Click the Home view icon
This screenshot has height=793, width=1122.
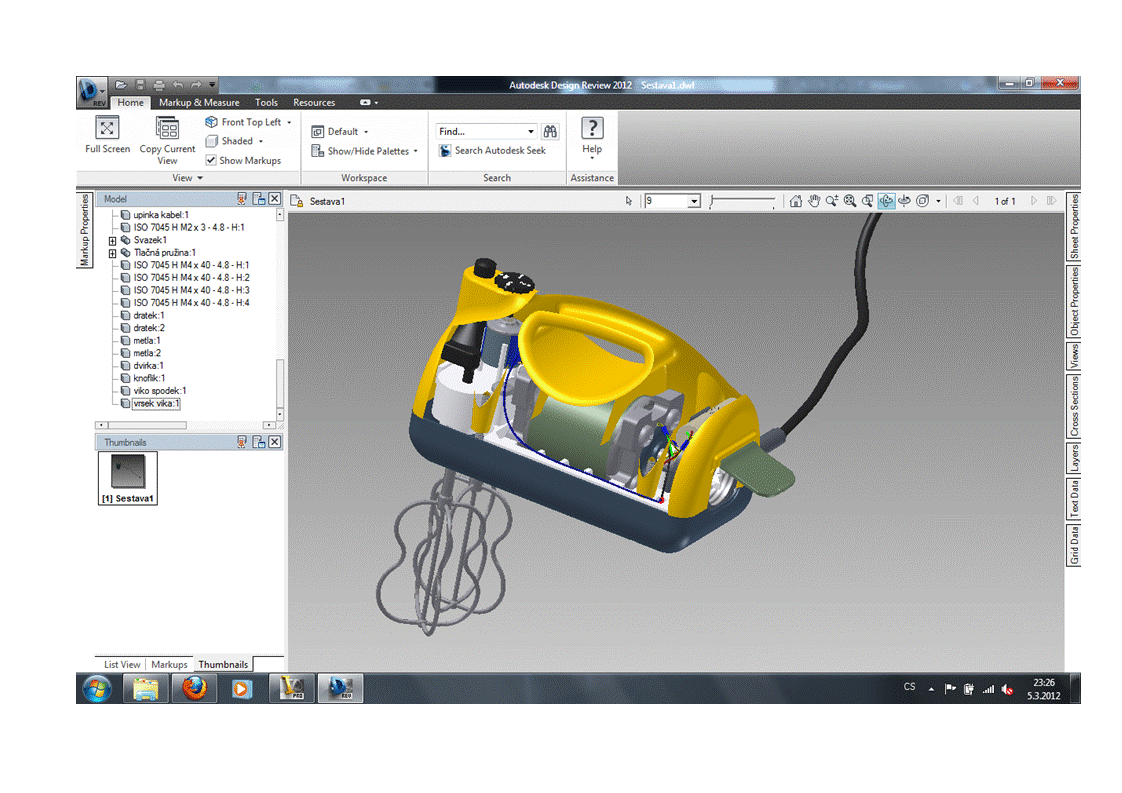tap(796, 201)
